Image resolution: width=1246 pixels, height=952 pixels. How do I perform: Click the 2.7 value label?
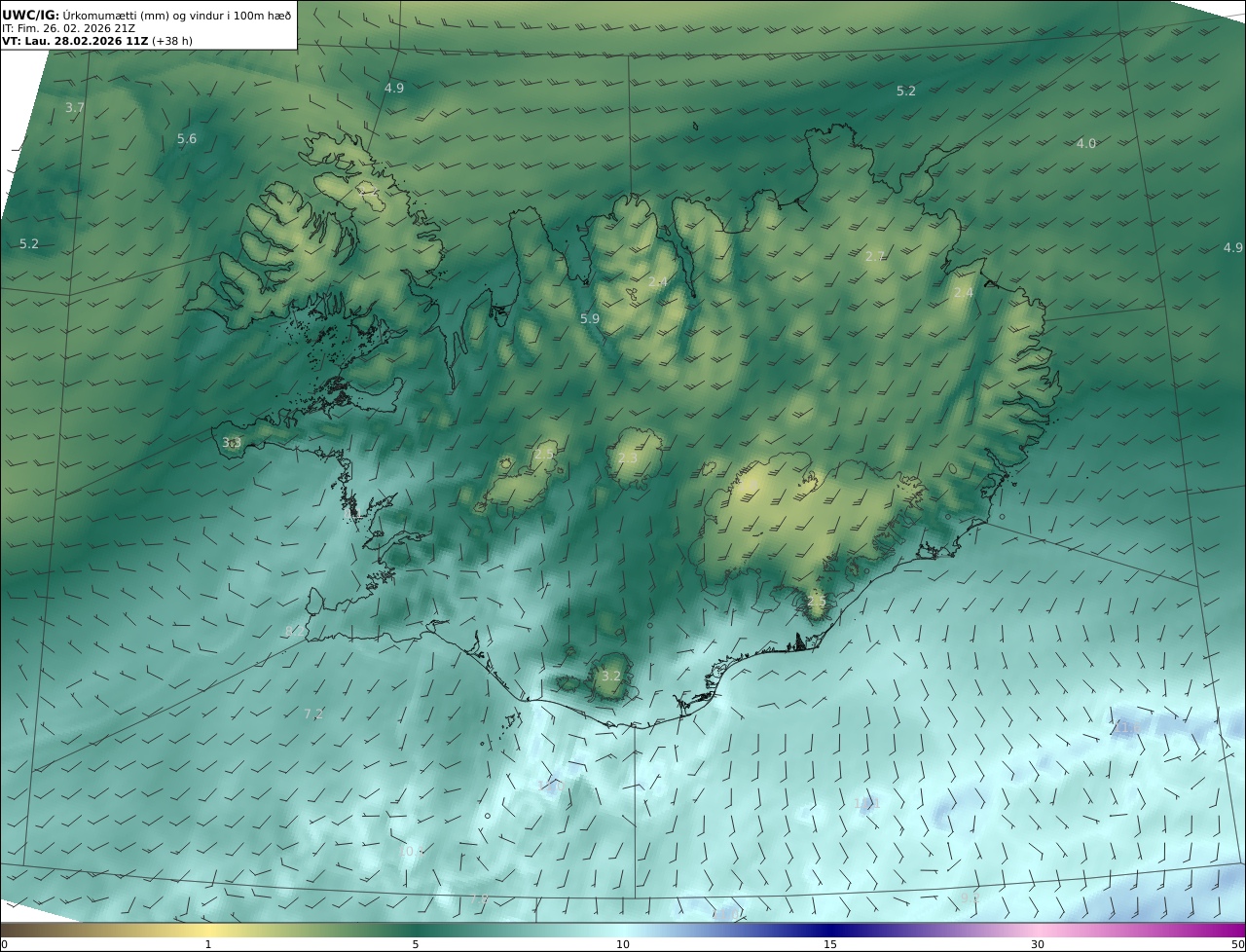click(x=875, y=256)
